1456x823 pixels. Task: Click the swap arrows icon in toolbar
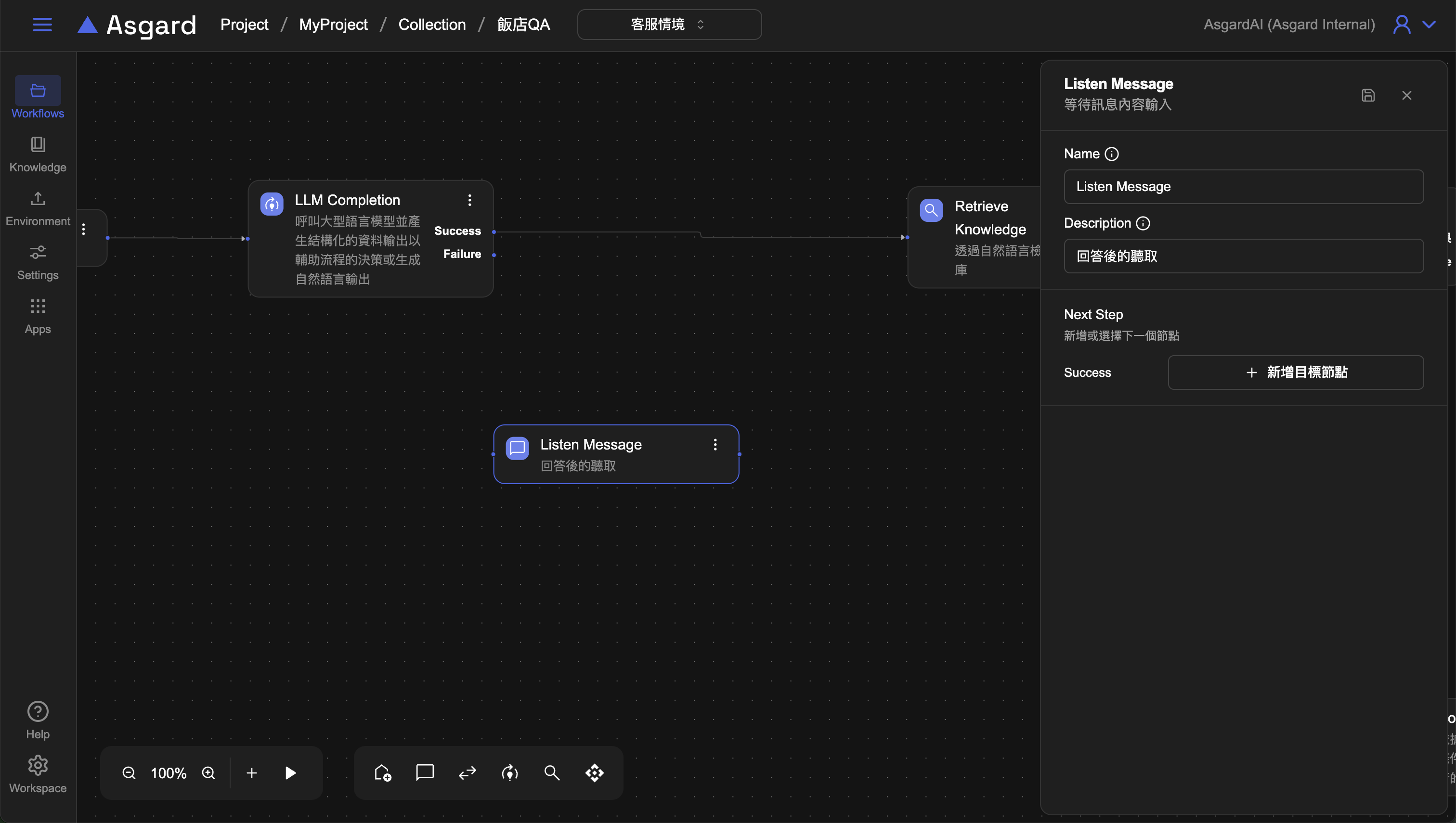(467, 772)
